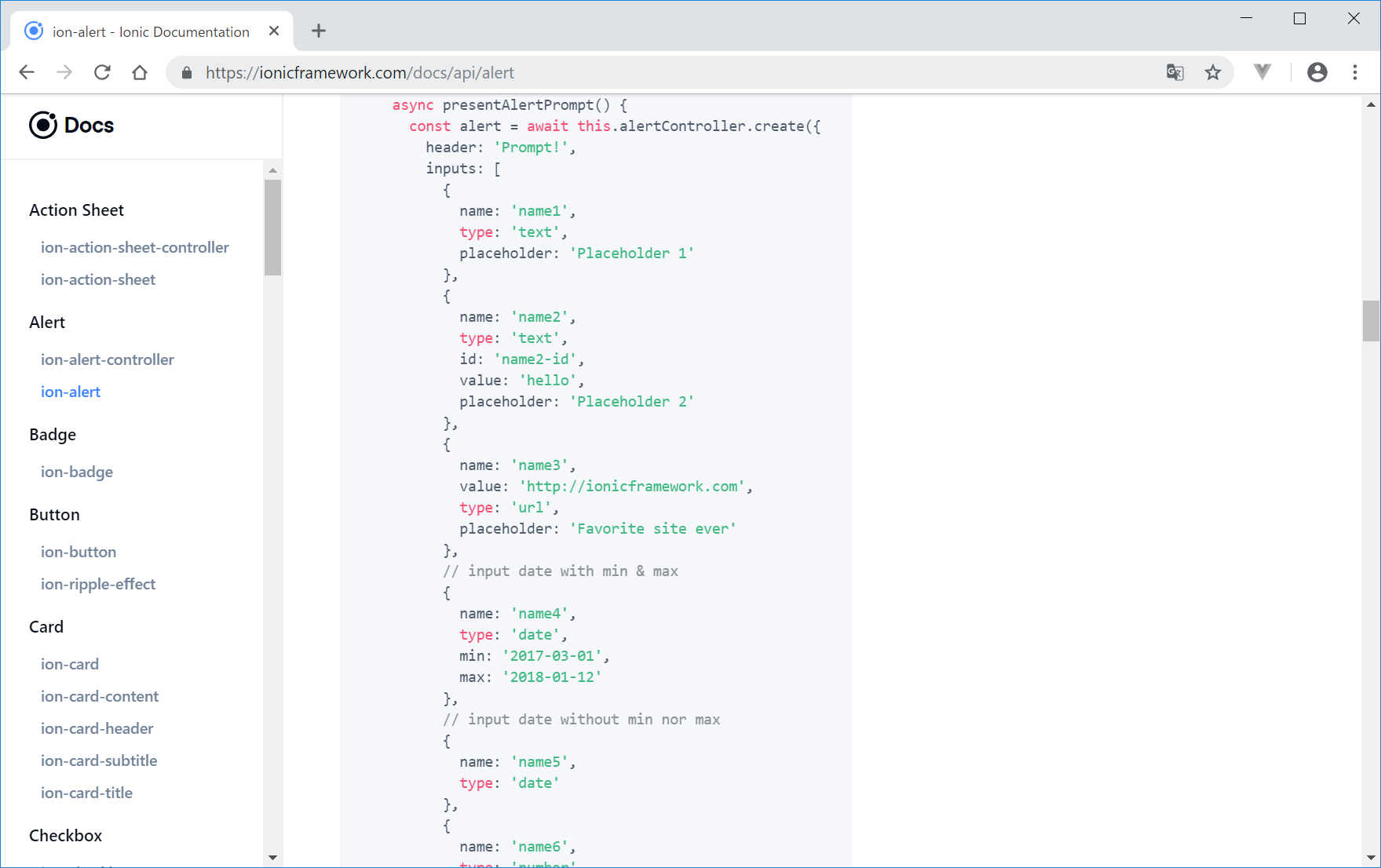Open a new browser tab

[318, 31]
